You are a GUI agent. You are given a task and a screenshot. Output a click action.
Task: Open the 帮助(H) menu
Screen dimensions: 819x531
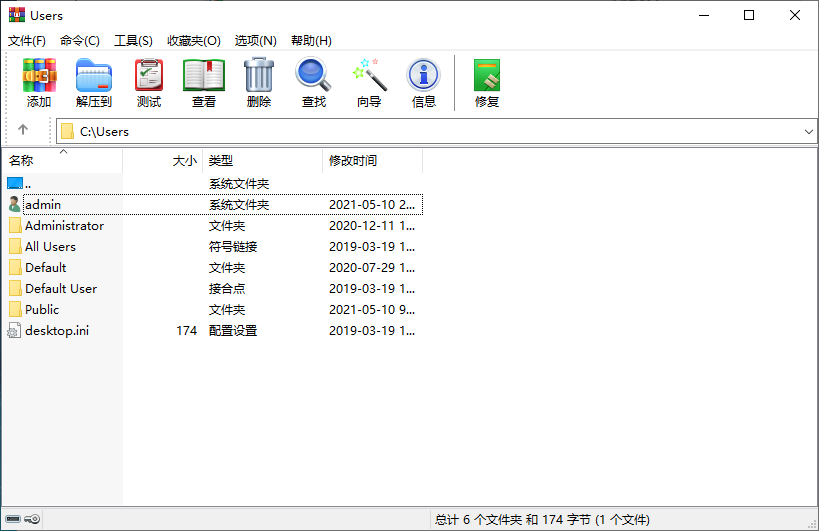[x=311, y=41]
